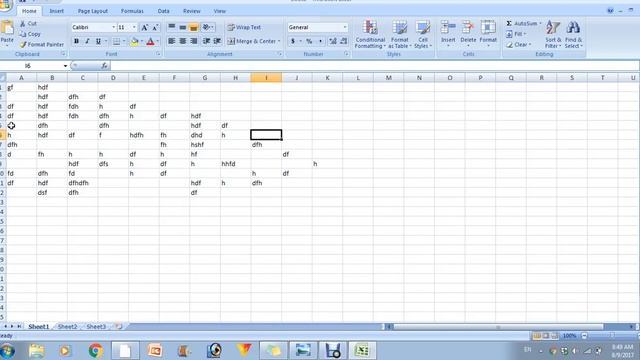This screenshot has width=640, height=360.
Task: Apply the comma style
Action: tap(320, 41)
